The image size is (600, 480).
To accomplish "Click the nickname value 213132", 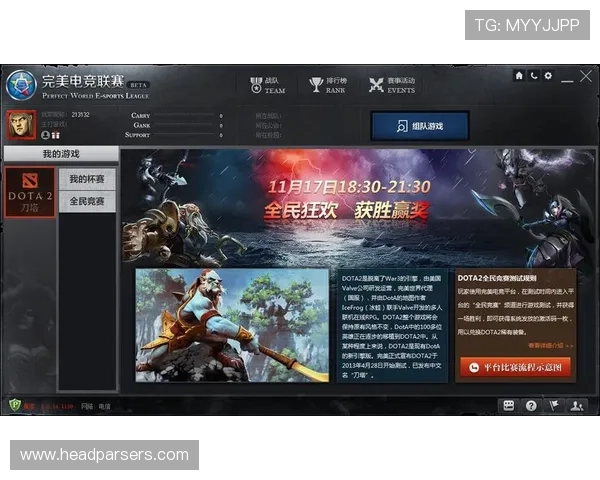I will [80, 114].
